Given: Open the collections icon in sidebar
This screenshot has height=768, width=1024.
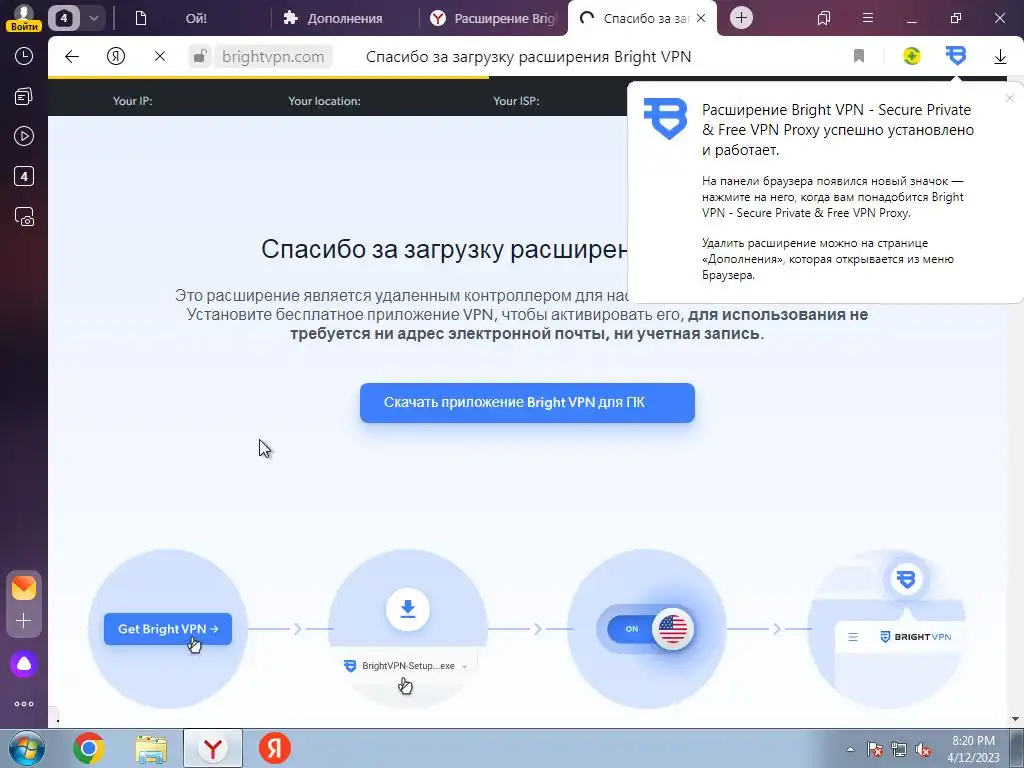Looking at the screenshot, I should tap(24, 97).
